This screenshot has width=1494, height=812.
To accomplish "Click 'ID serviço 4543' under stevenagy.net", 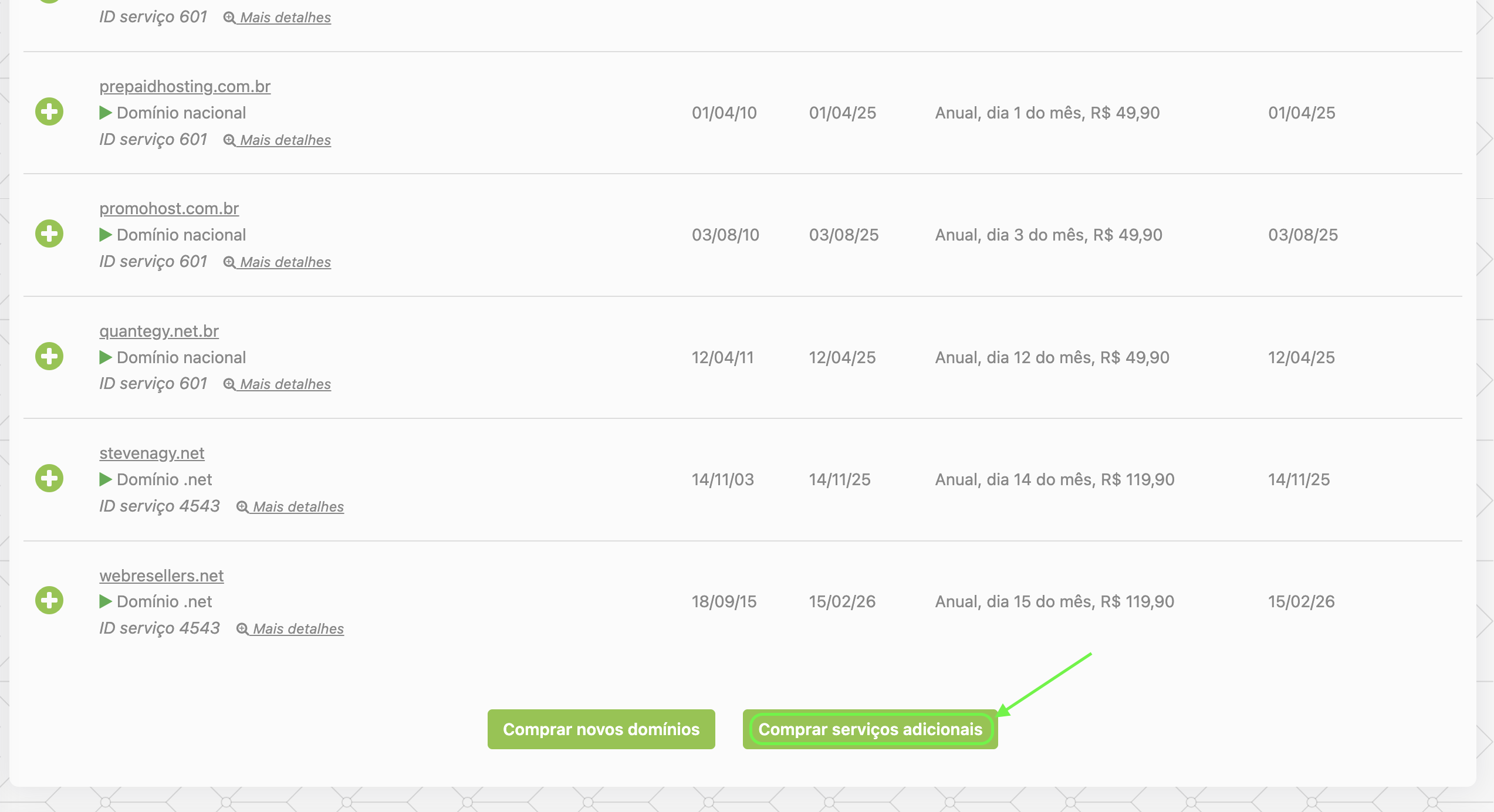I will coord(160,506).
